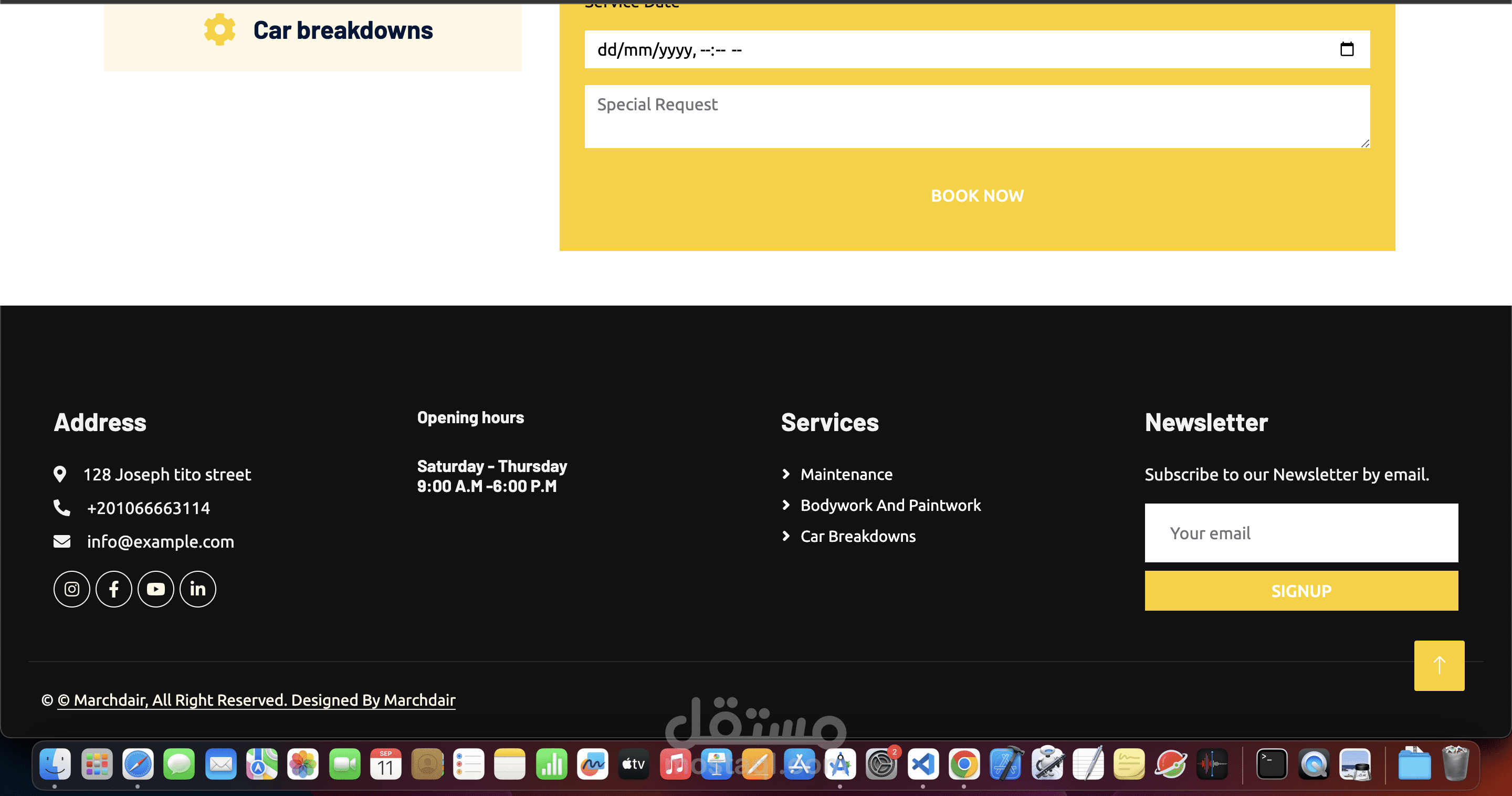This screenshot has height=796, width=1512.
Task: Open the Marchdair copyright link
Action: click(256, 700)
